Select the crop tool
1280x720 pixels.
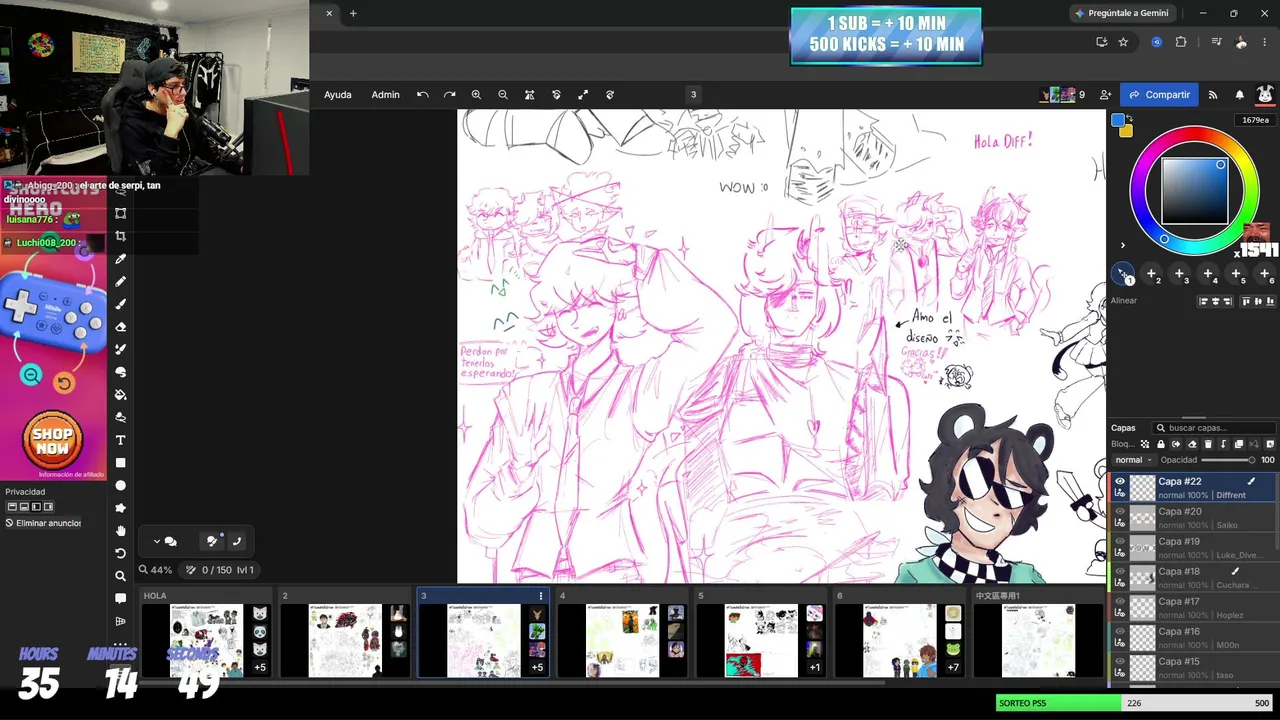pyautogui.click(x=121, y=236)
